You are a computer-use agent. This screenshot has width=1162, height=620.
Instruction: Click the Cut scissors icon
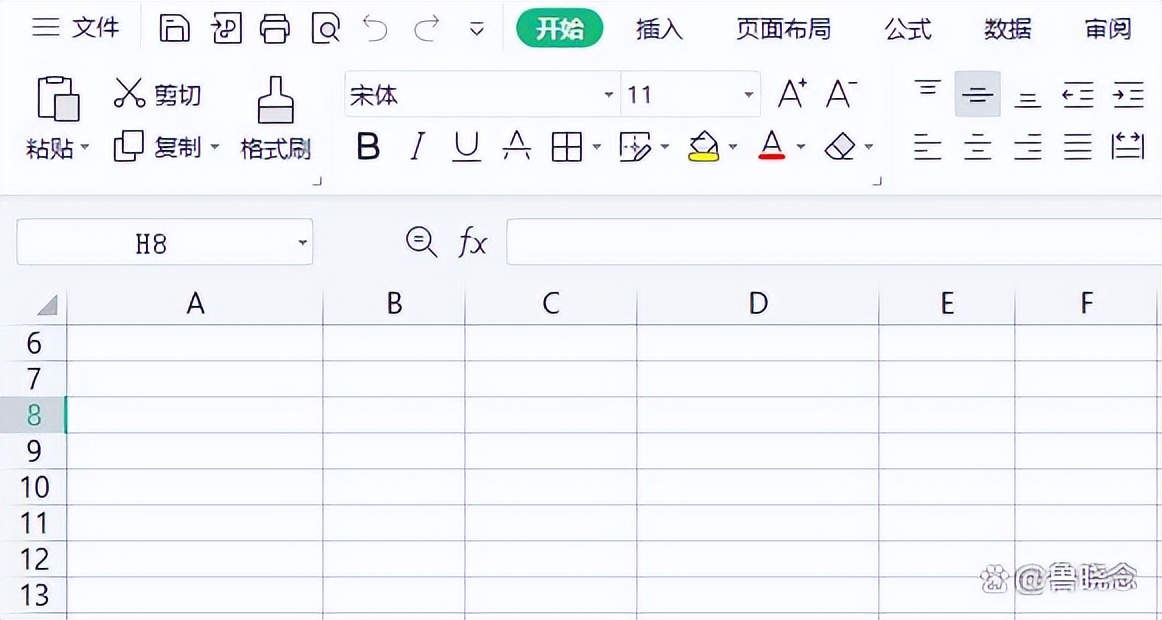(130, 94)
